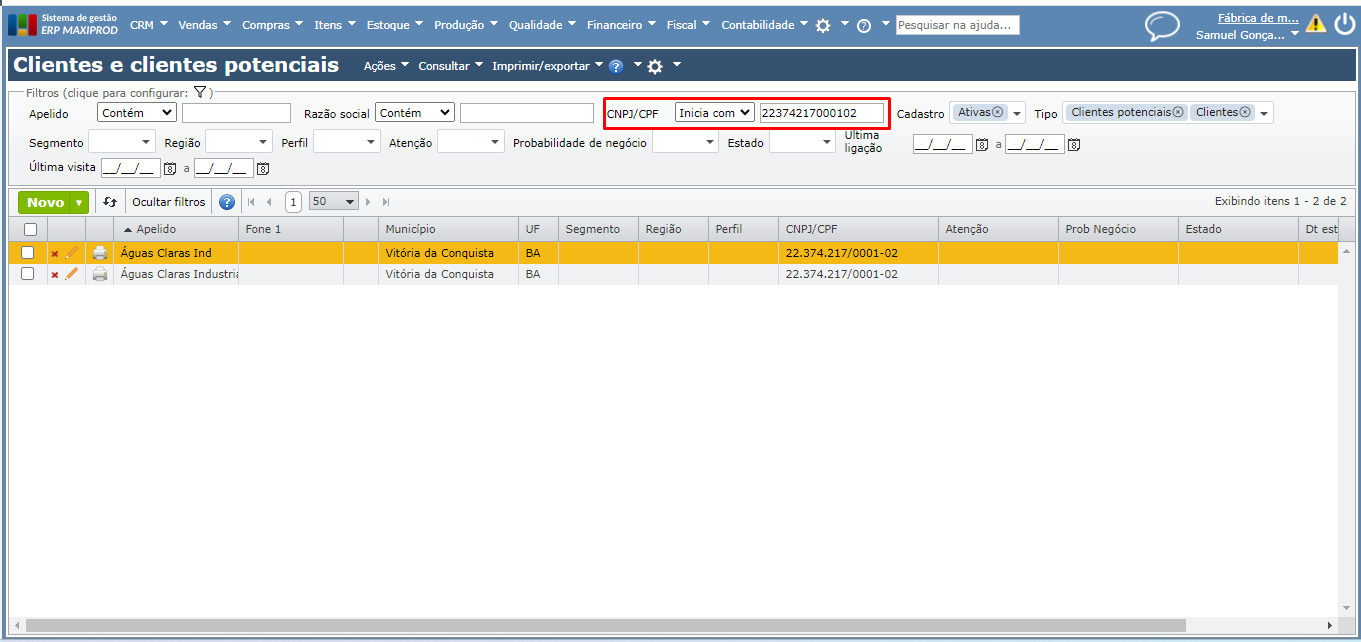1361x642 pixels.
Task: Open the CRM menu
Action: point(148,25)
